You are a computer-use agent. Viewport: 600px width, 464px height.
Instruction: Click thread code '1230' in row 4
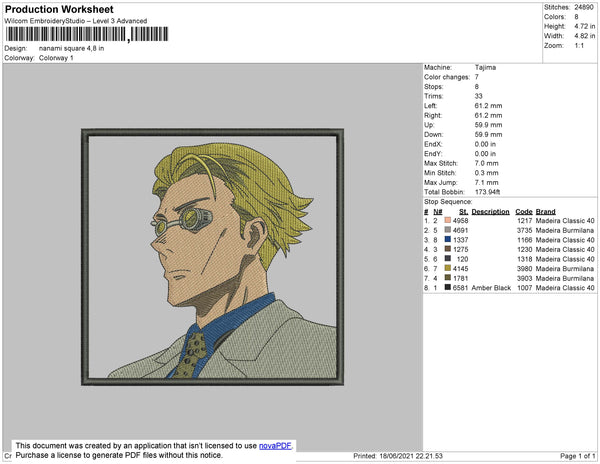click(x=525, y=249)
